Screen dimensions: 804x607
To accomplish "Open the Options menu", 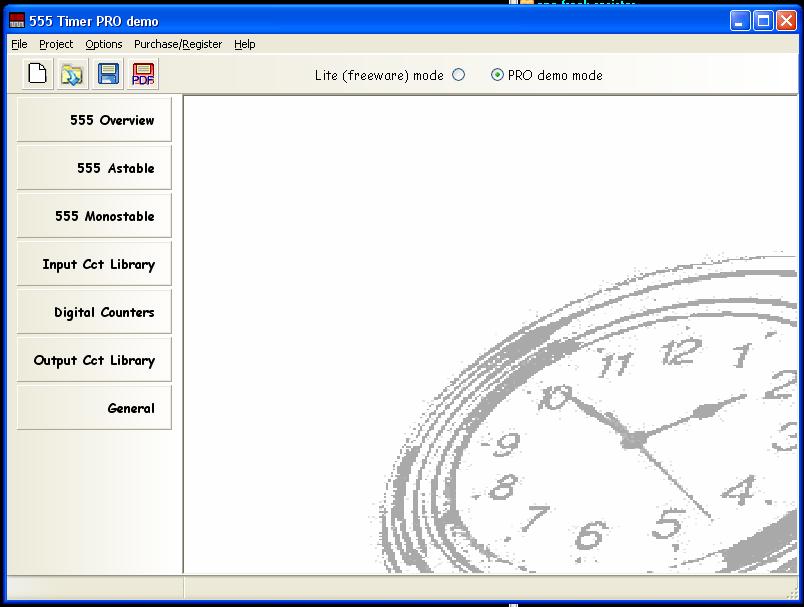I will tap(104, 44).
